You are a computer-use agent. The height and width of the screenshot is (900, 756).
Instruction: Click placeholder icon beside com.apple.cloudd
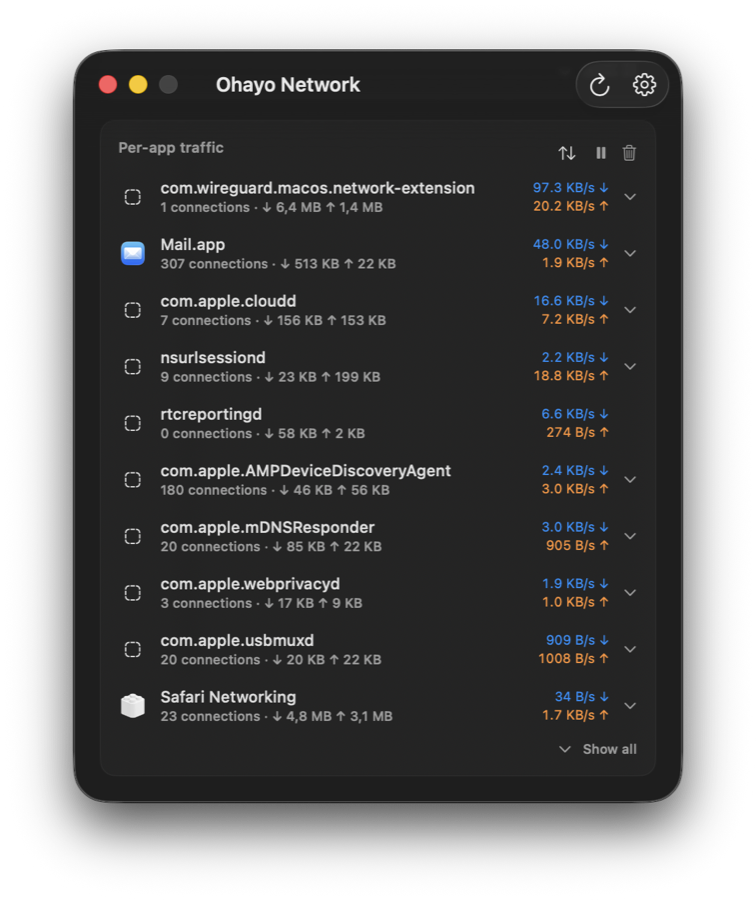(133, 310)
